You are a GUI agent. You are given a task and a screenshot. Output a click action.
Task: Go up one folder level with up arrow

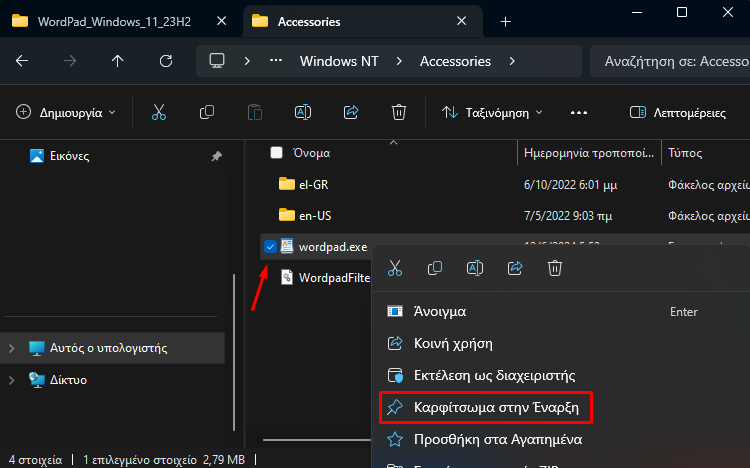click(118, 61)
